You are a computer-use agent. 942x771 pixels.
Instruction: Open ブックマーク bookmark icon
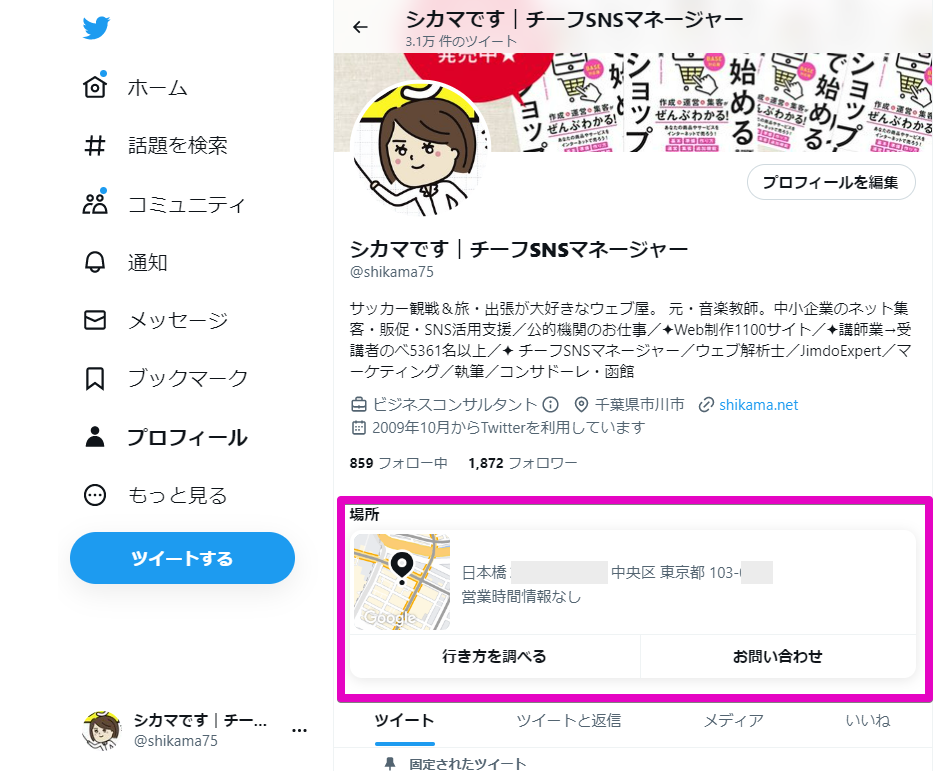pos(95,378)
